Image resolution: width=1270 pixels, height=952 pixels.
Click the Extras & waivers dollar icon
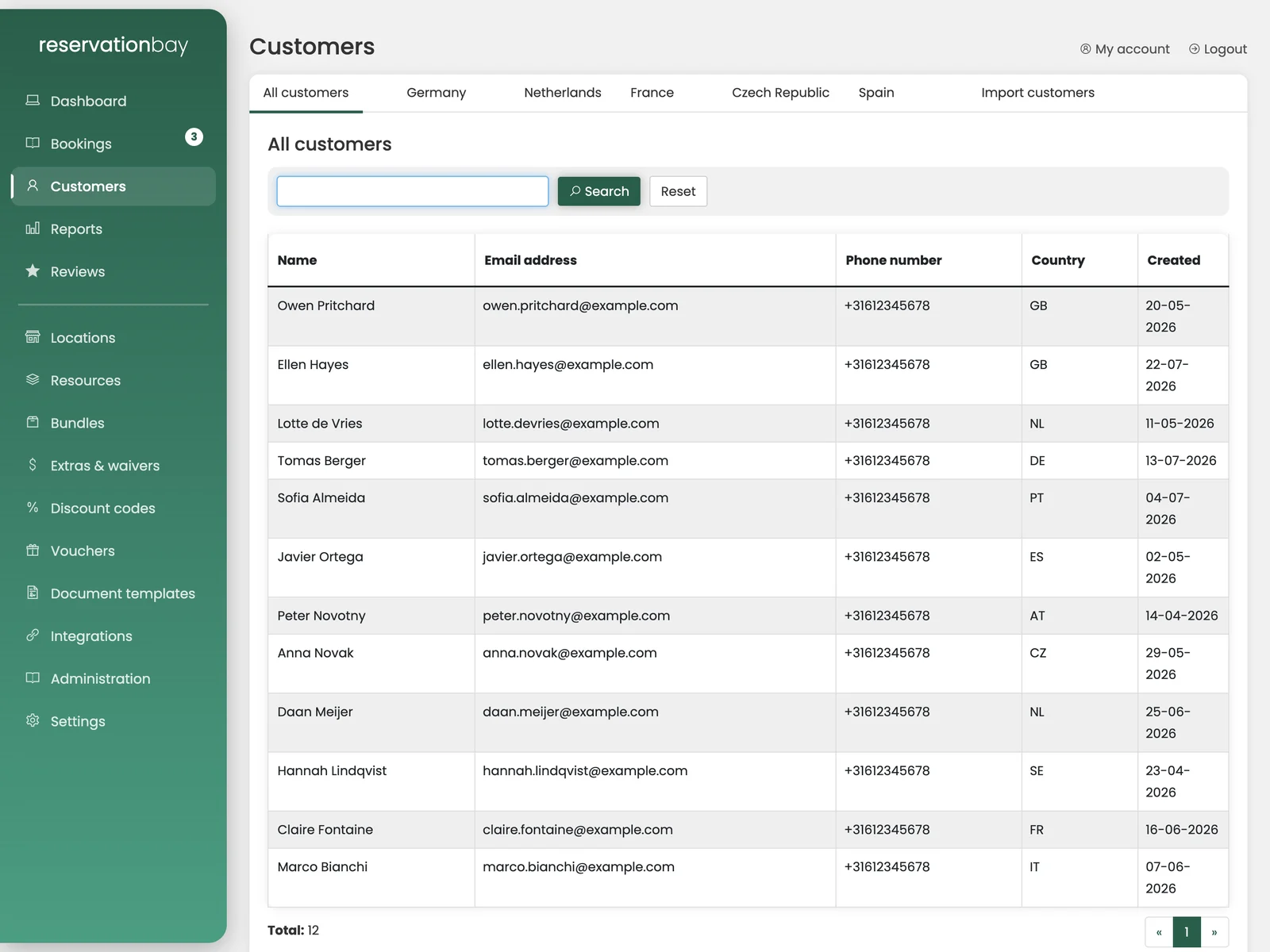point(33,465)
